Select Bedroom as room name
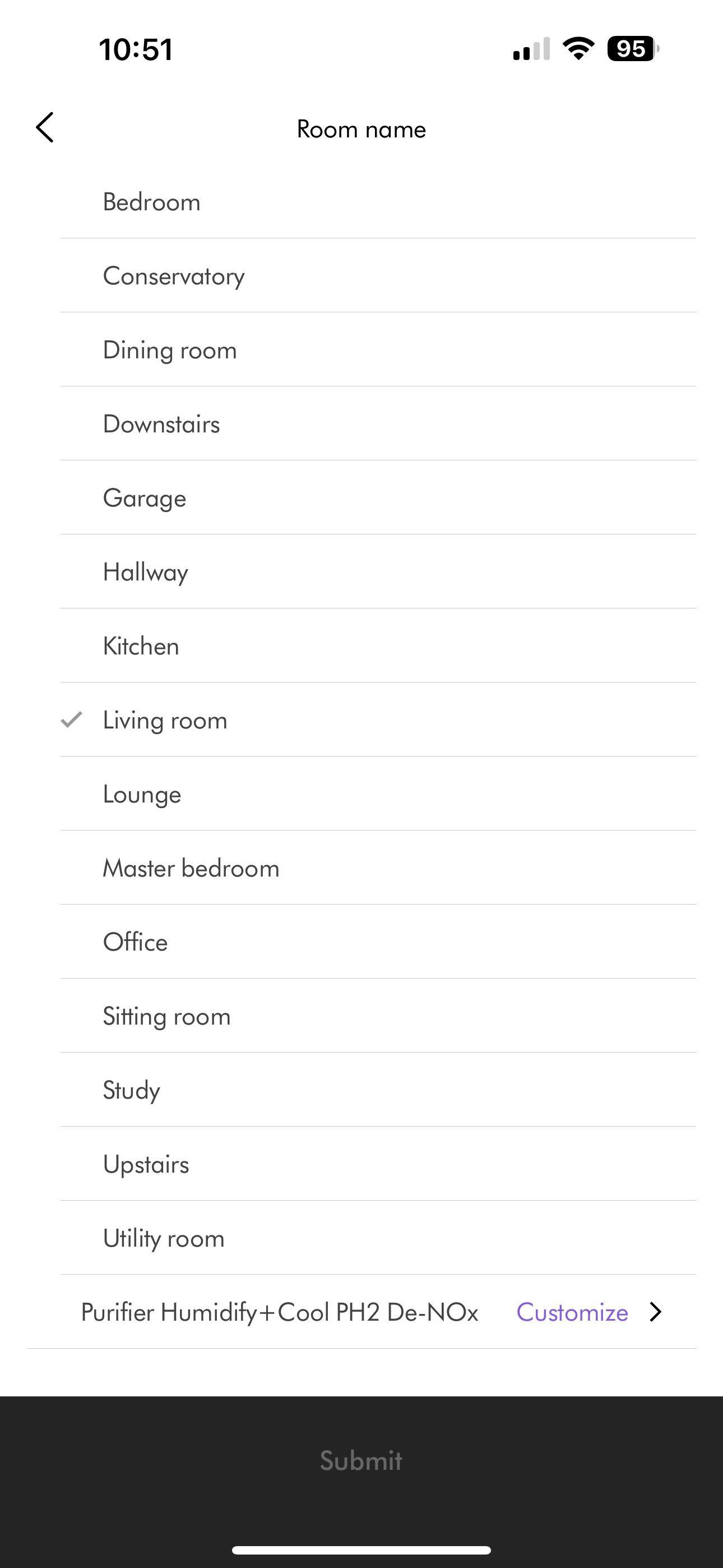Viewport: 723px width, 1568px height. coord(151,202)
